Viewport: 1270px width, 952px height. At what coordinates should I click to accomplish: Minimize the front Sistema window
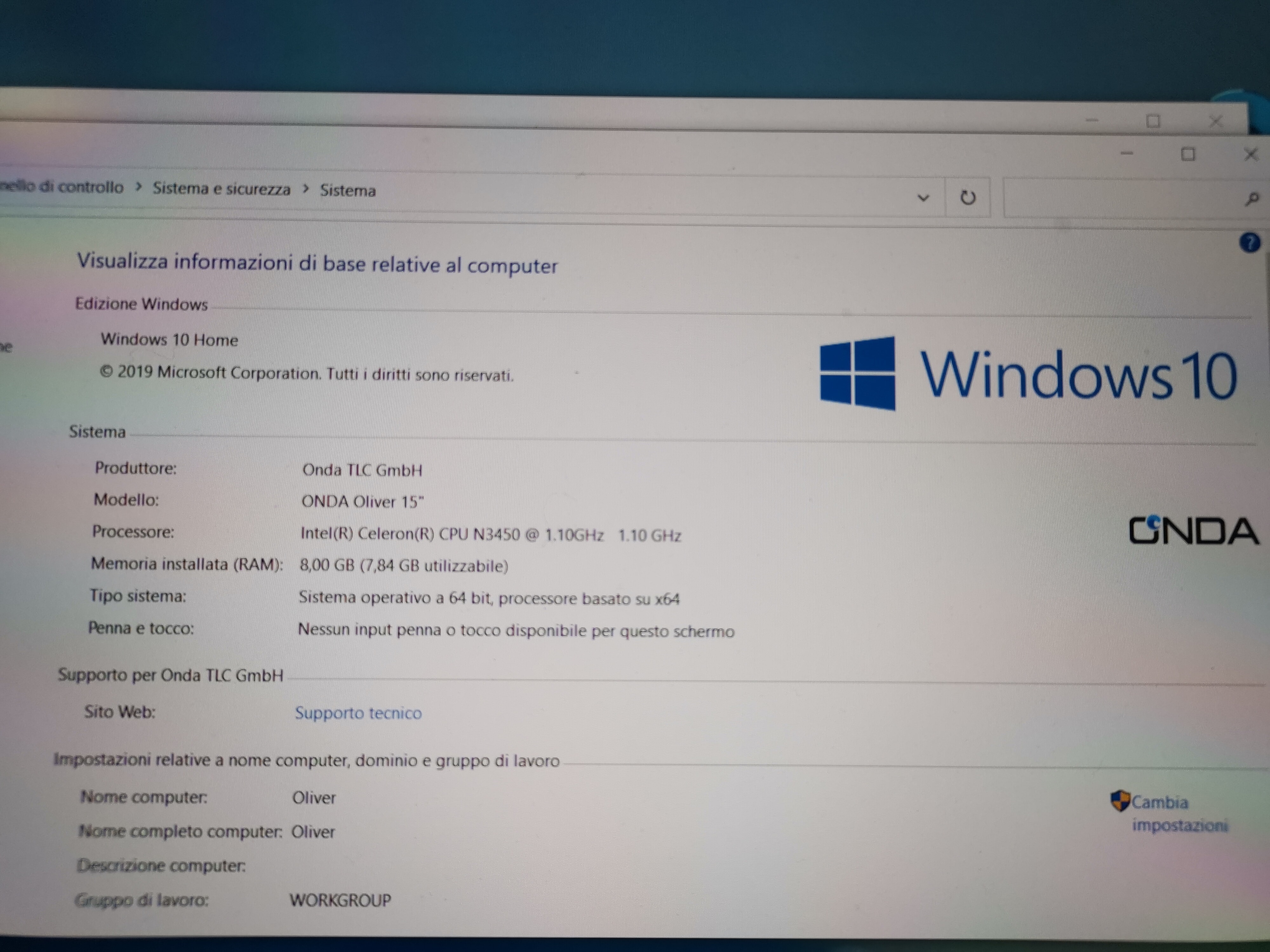1126,153
